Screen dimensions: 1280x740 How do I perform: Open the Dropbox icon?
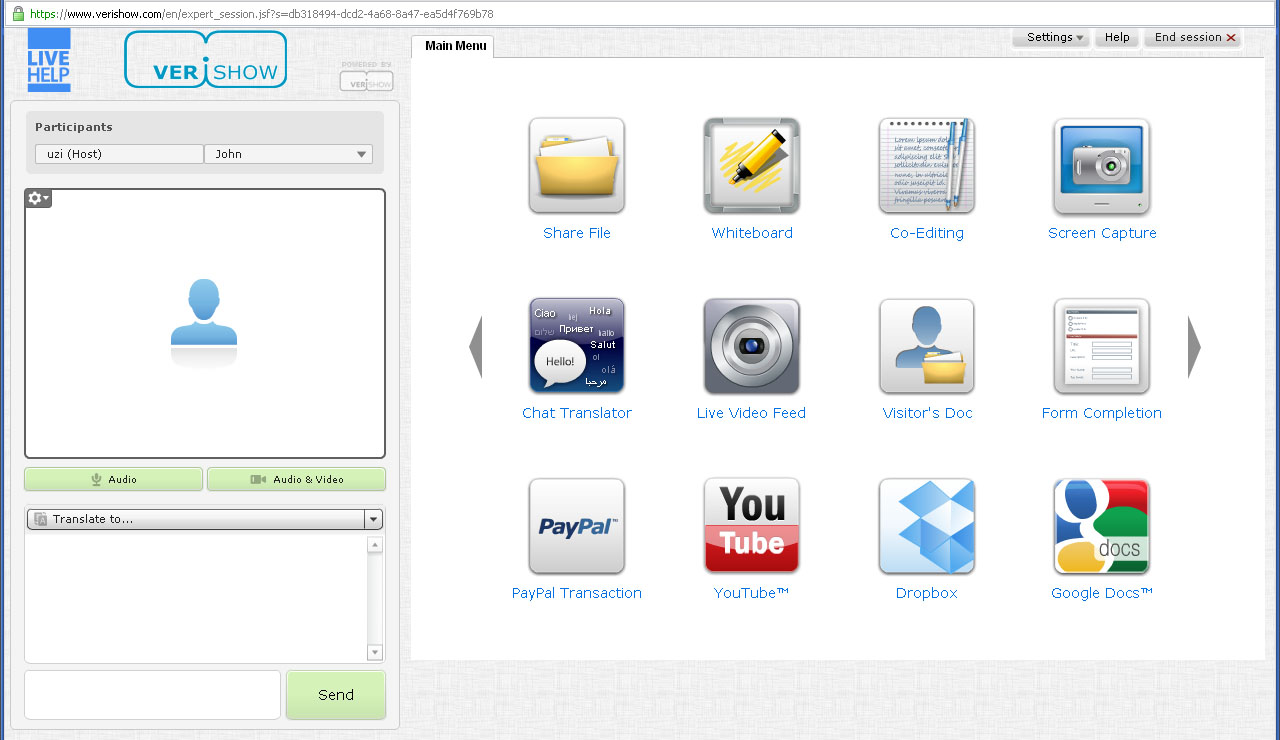(x=927, y=526)
